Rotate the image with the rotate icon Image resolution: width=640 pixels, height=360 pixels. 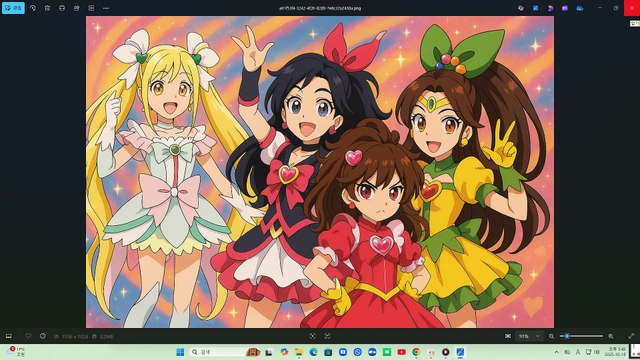pyautogui.click(x=33, y=8)
